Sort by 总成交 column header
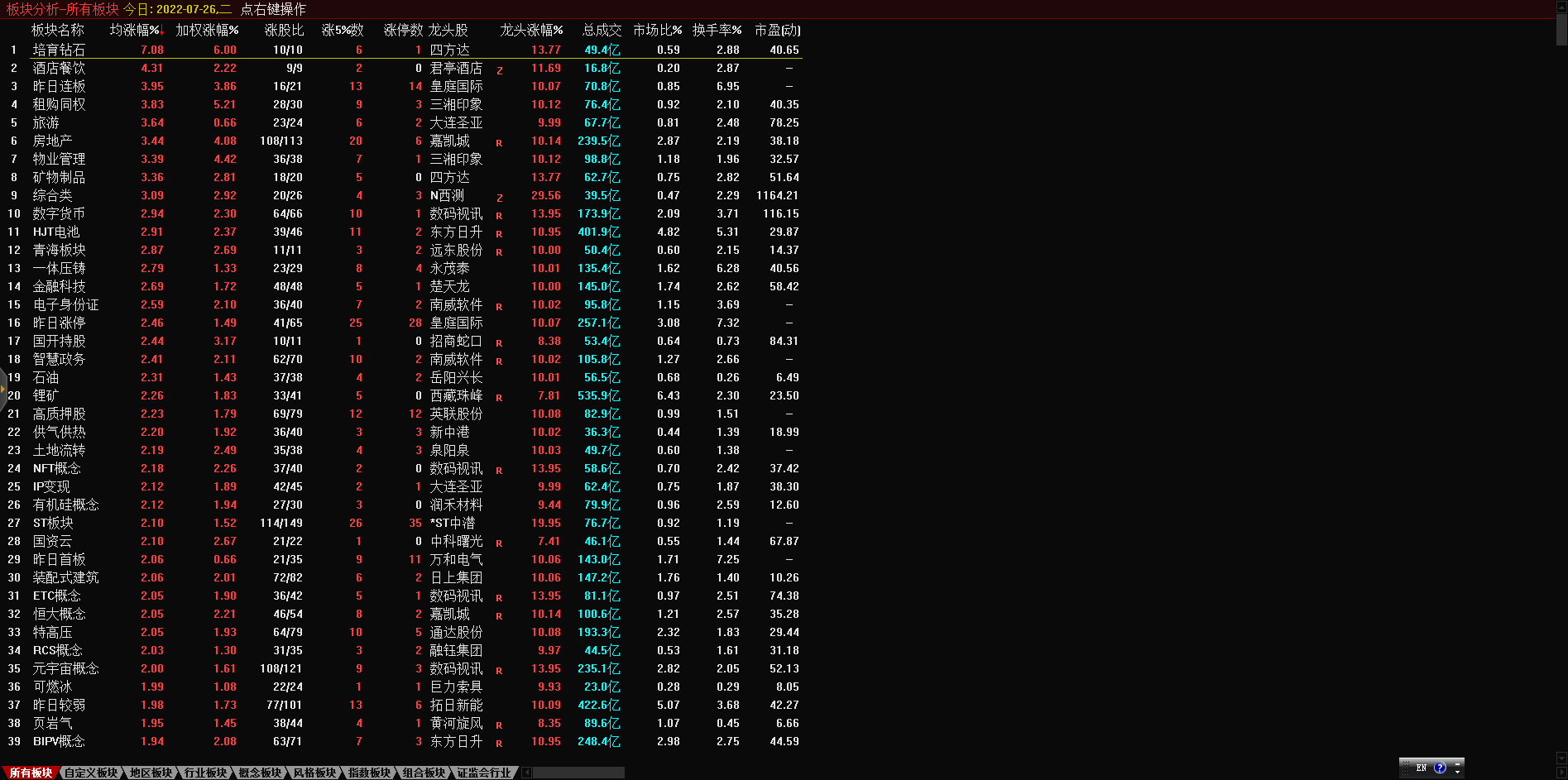Screen dimensions: 1568x780 (601, 31)
